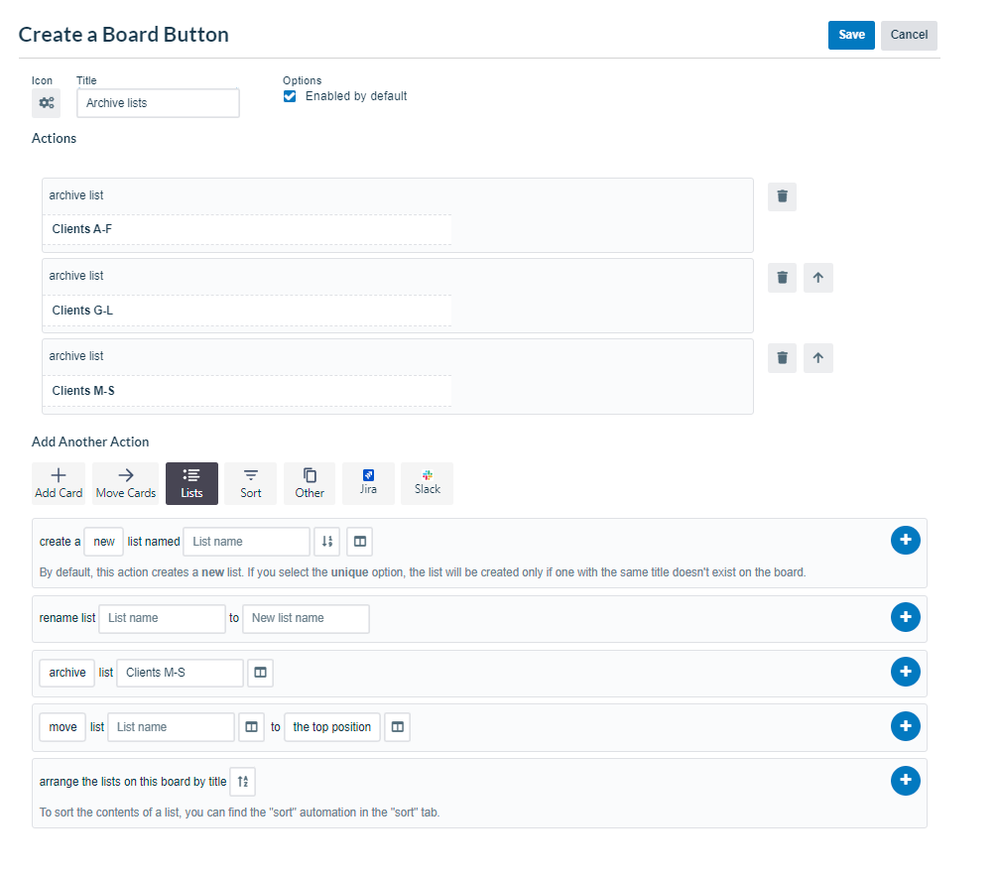Open the gear icon to change the button icon
This screenshot has height=880, width=999.
coord(46,103)
